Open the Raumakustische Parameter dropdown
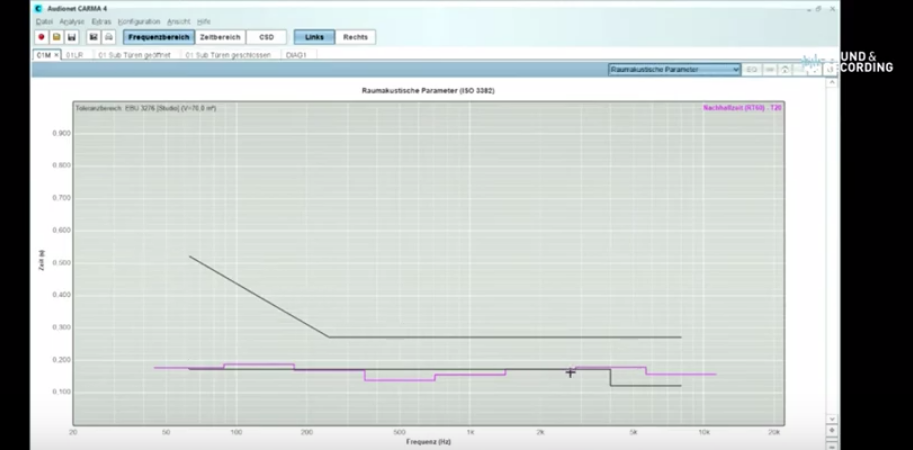 coord(674,69)
